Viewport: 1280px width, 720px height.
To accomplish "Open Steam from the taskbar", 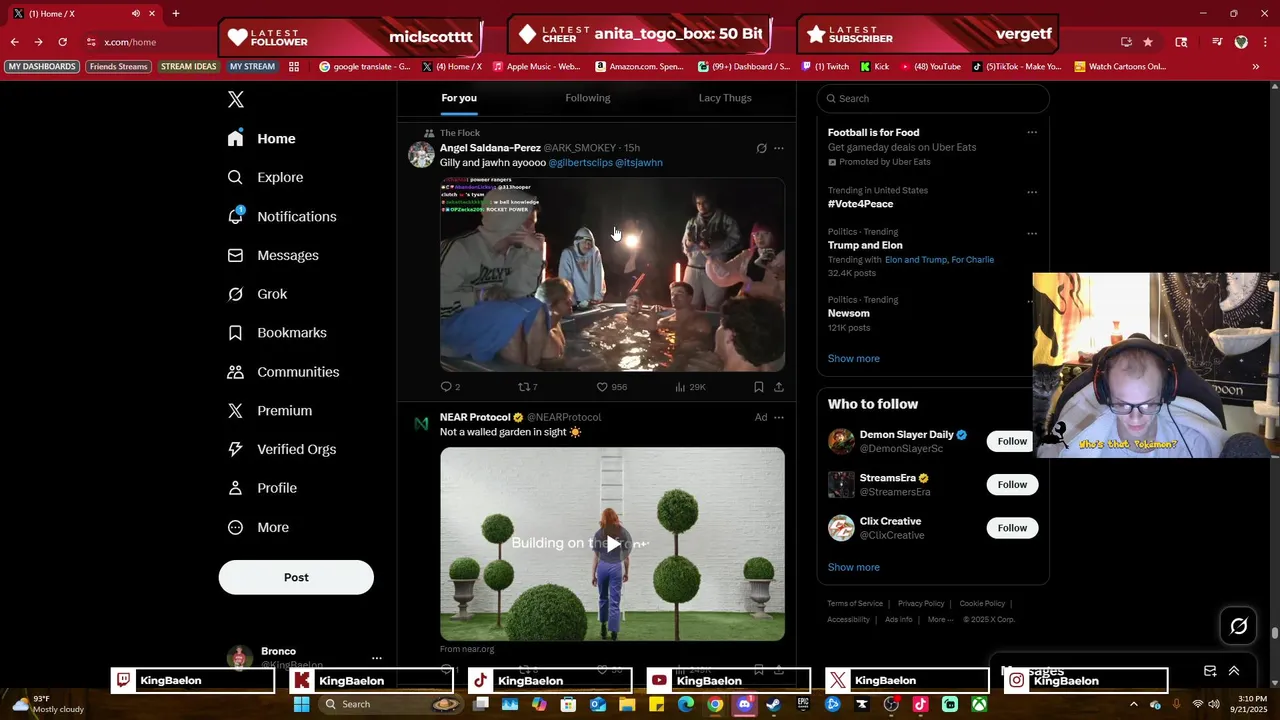I will [773, 704].
